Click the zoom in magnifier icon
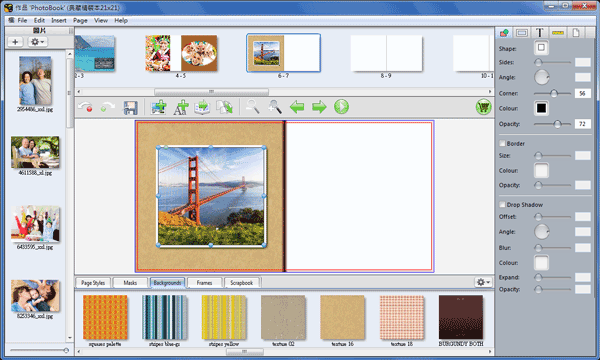Viewport: 600px width, 360px height. (x=275, y=107)
